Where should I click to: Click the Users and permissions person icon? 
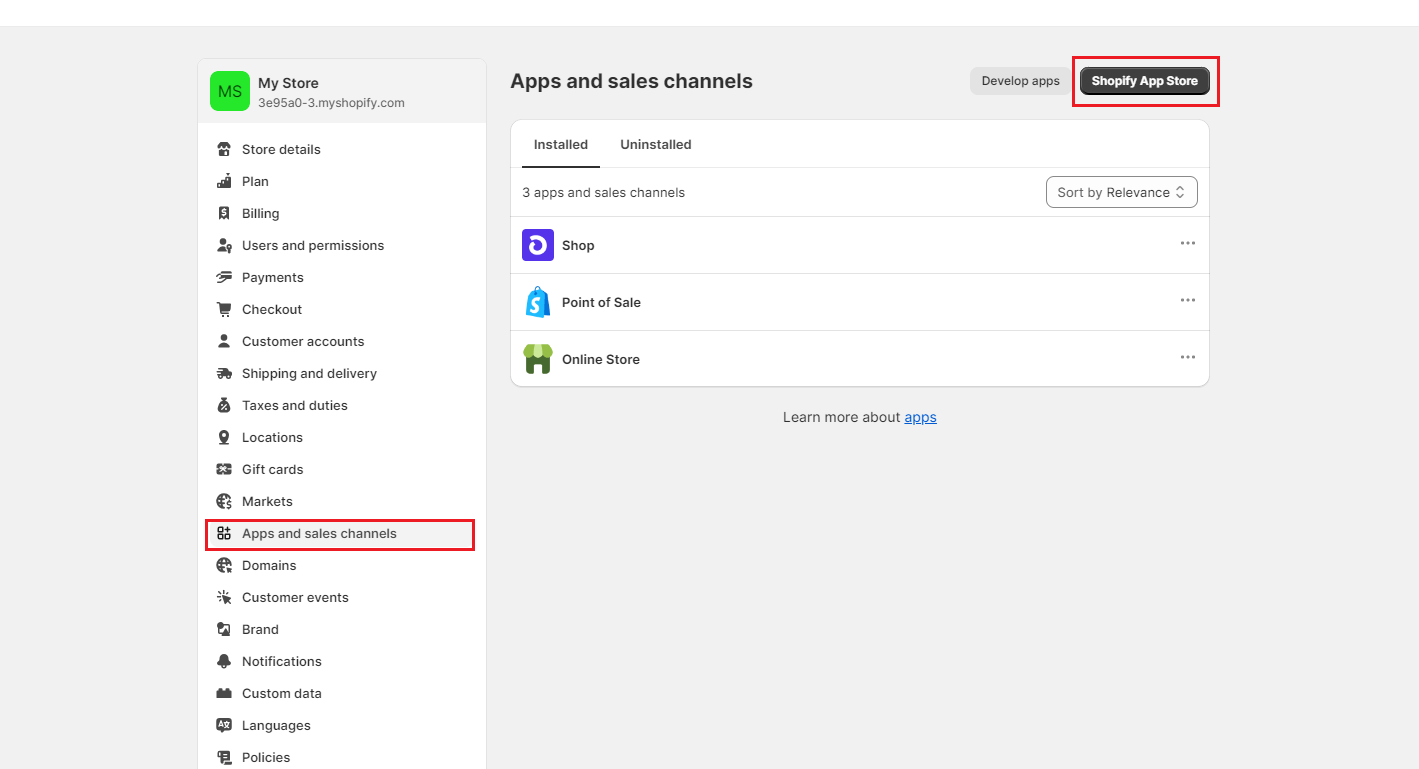click(x=224, y=245)
